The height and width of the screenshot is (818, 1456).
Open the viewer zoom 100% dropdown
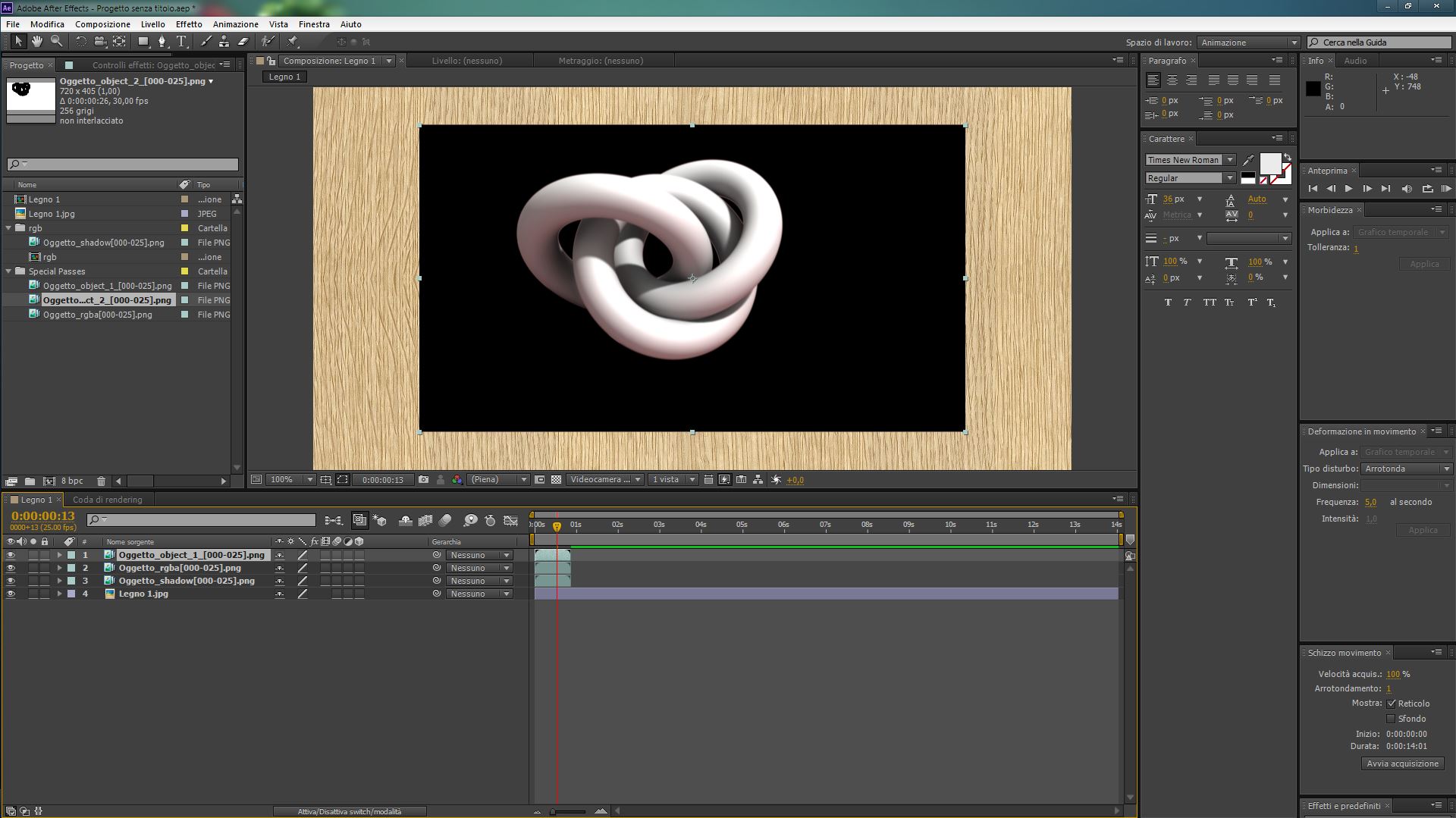(x=291, y=480)
